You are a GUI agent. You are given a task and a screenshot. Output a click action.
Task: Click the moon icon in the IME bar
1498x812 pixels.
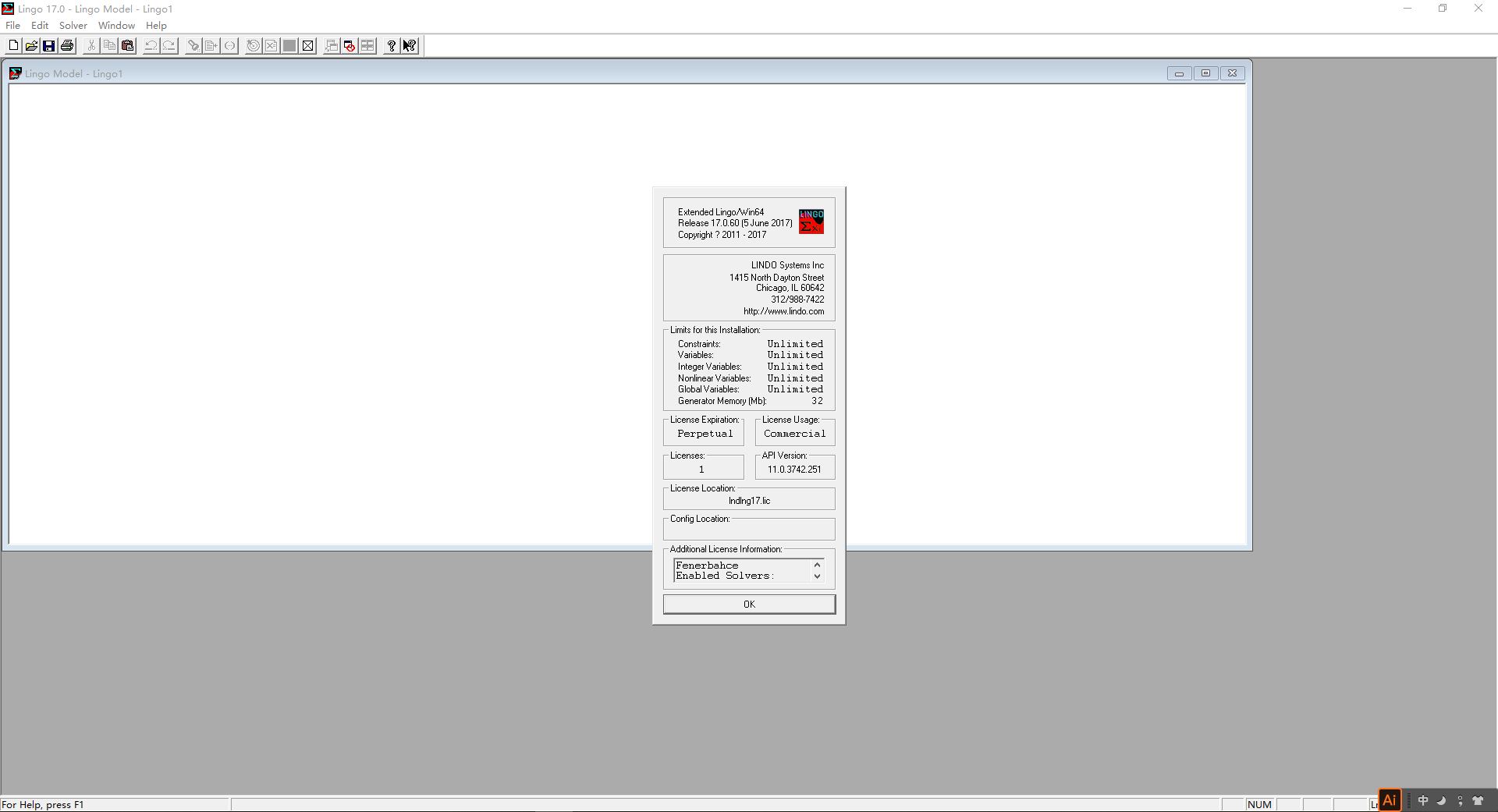pyautogui.click(x=1442, y=801)
